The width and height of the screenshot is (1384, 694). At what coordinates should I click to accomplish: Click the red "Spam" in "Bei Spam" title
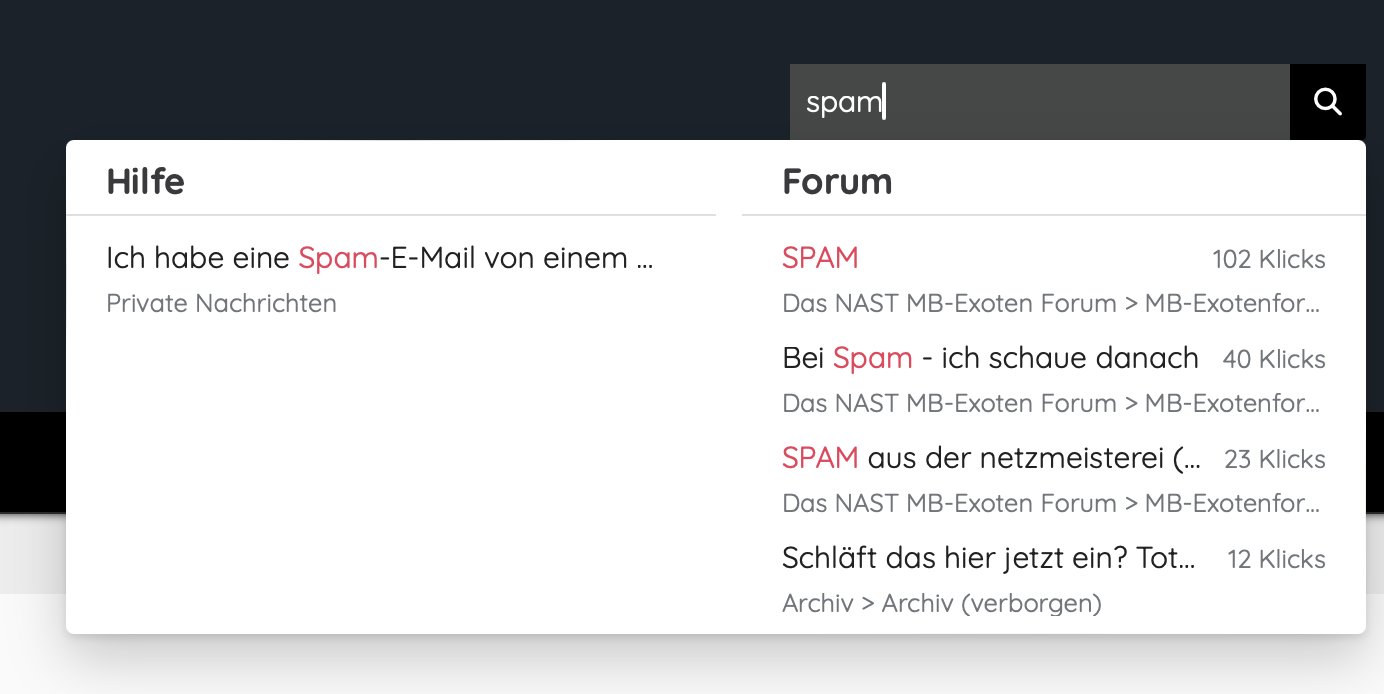point(872,358)
